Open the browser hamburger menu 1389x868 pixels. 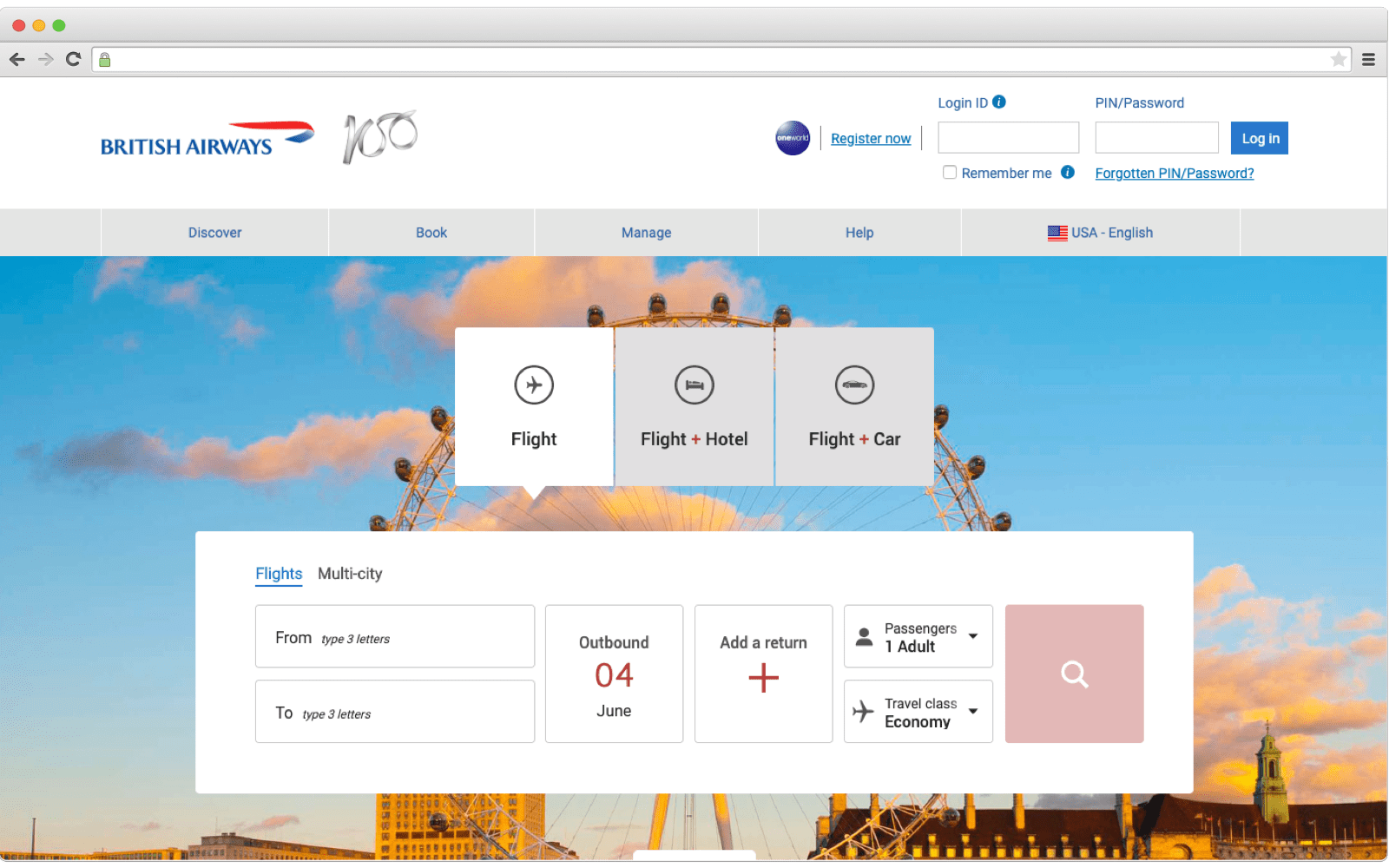coord(1368,59)
